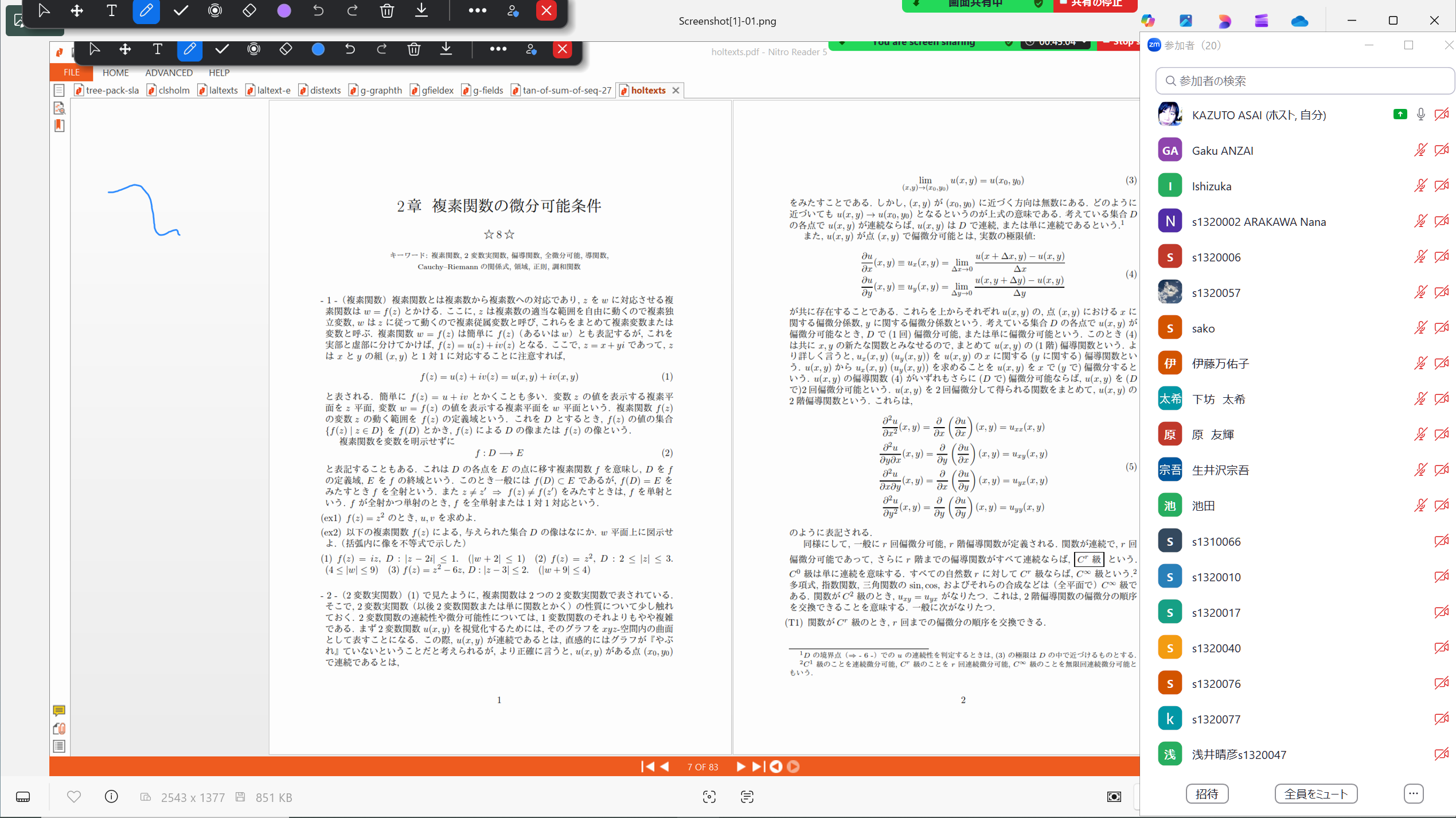Click the undo arrow in top annotation toolbar
Image resolution: width=1456 pixels, height=818 pixels.
(x=318, y=10)
